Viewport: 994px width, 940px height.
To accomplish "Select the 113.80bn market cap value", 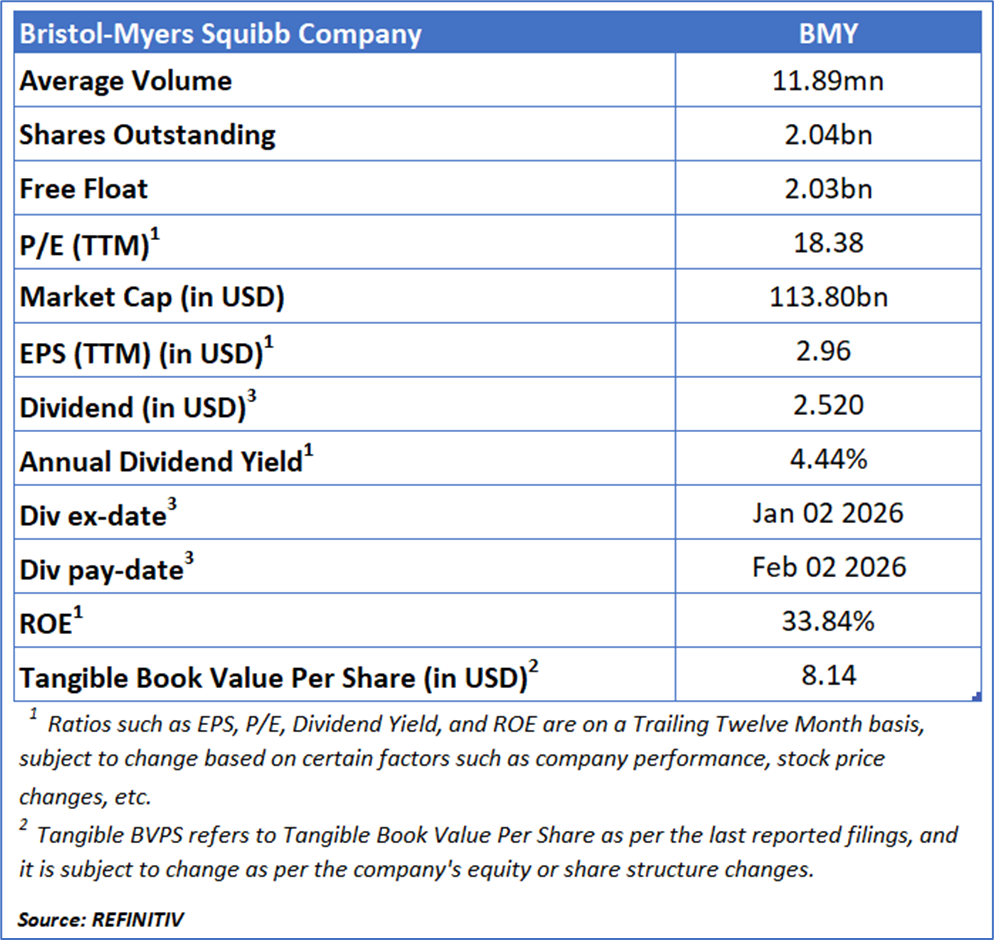I will pyautogui.click(x=827, y=297).
